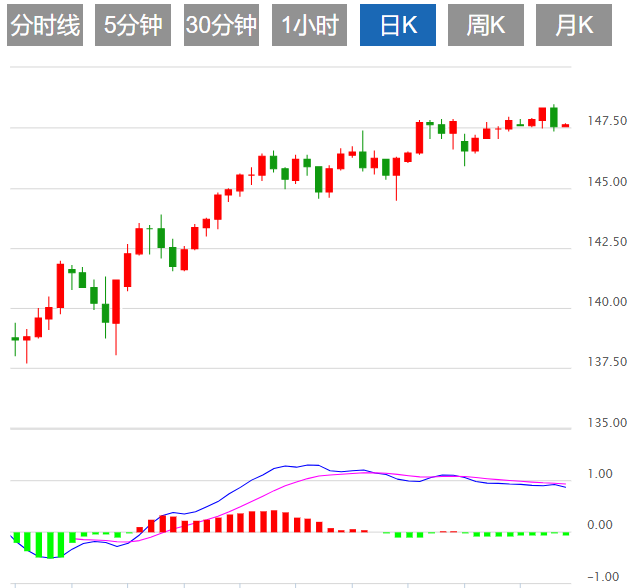Select the highlighted 日K tab
Screen dimensions: 632x588
point(398,26)
